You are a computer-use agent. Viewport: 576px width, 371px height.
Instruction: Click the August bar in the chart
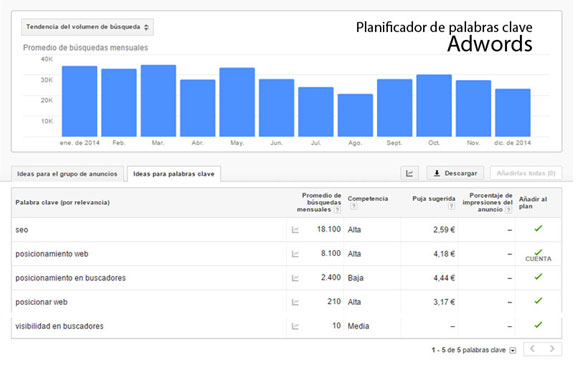[355, 115]
